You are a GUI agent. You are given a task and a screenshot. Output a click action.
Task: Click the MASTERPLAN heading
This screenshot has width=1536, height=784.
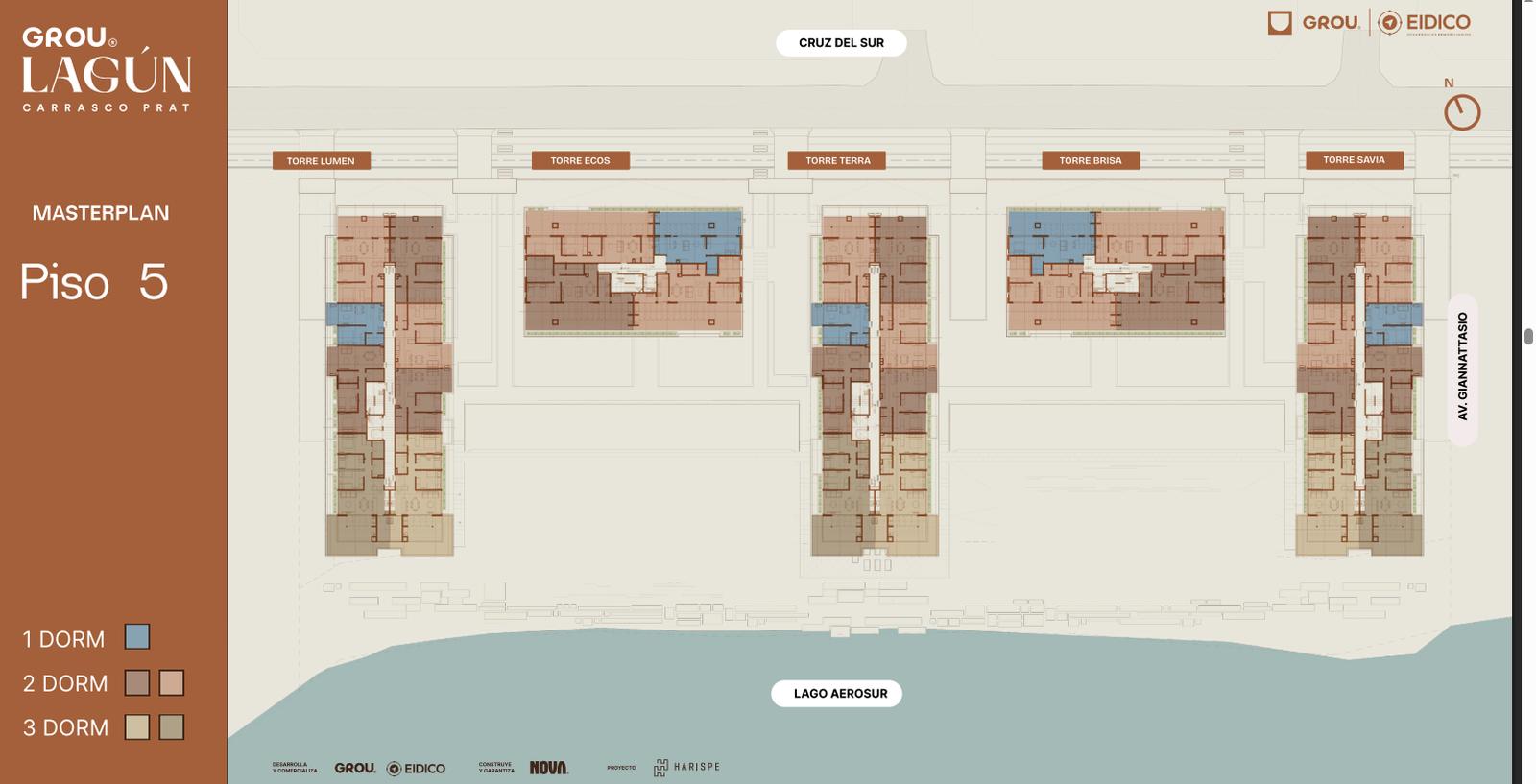tap(101, 213)
